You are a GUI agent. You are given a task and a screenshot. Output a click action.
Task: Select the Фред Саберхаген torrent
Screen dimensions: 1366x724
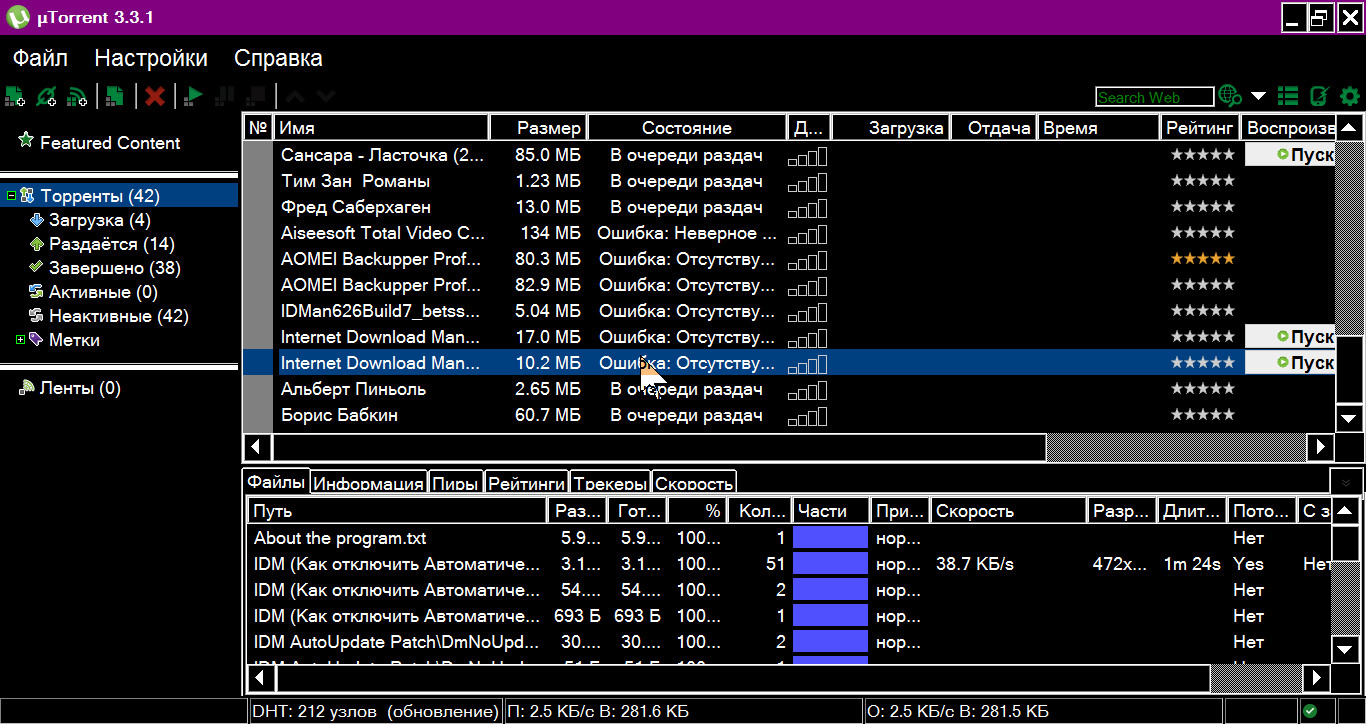pos(355,207)
